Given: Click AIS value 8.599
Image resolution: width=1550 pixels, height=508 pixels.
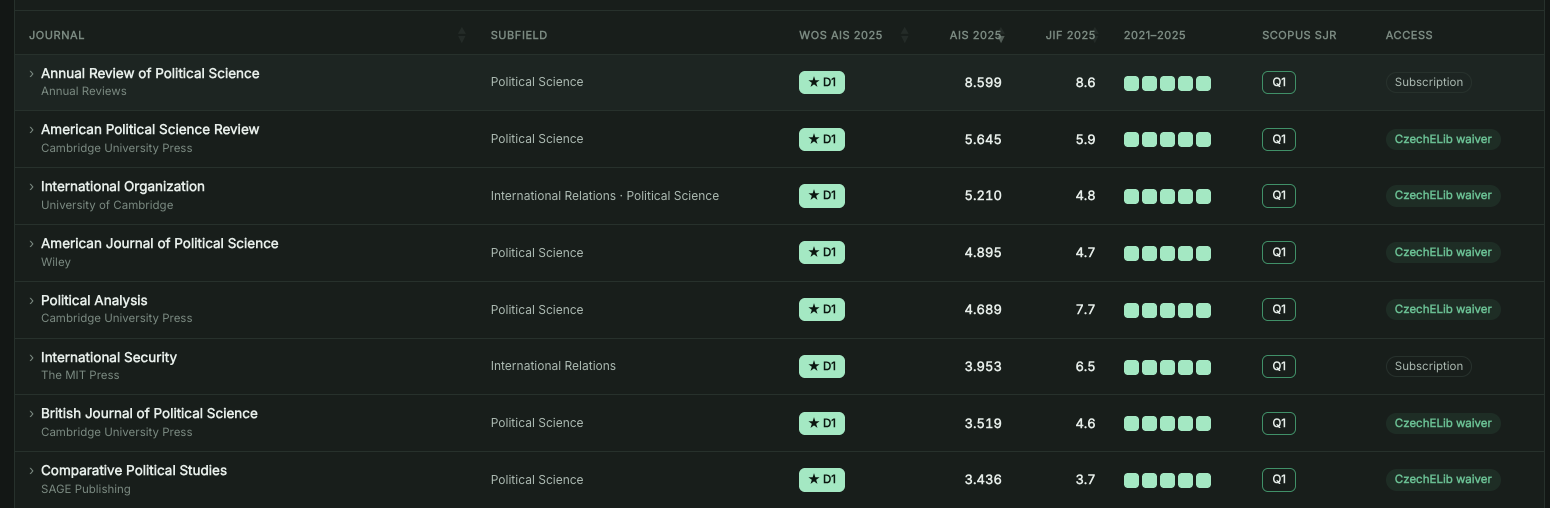Looking at the screenshot, I should 983,82.
